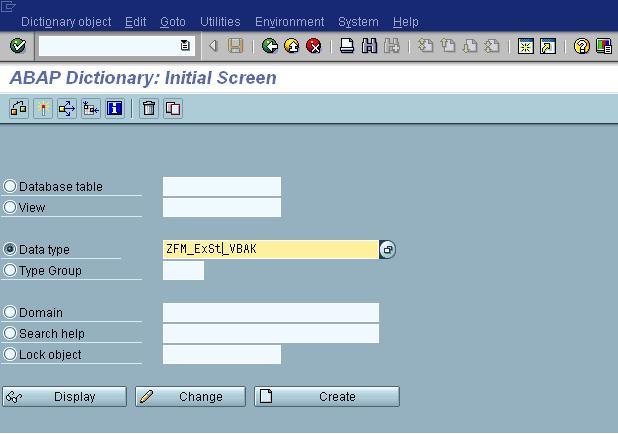Click the Previous Page icon
Viewport: 618px width, 434px height.
(x=448, y=46)
